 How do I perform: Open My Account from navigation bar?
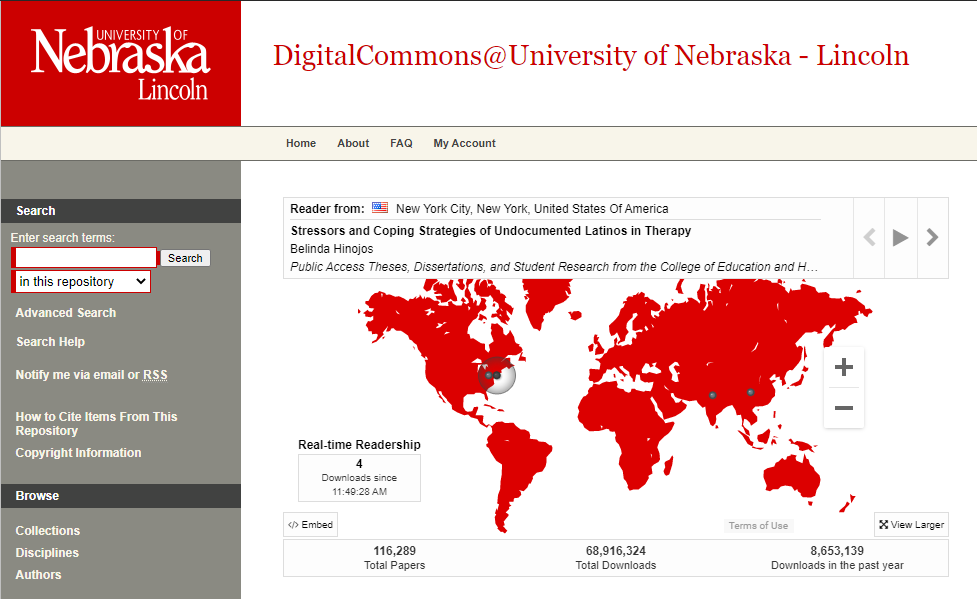tap(464, 143)
